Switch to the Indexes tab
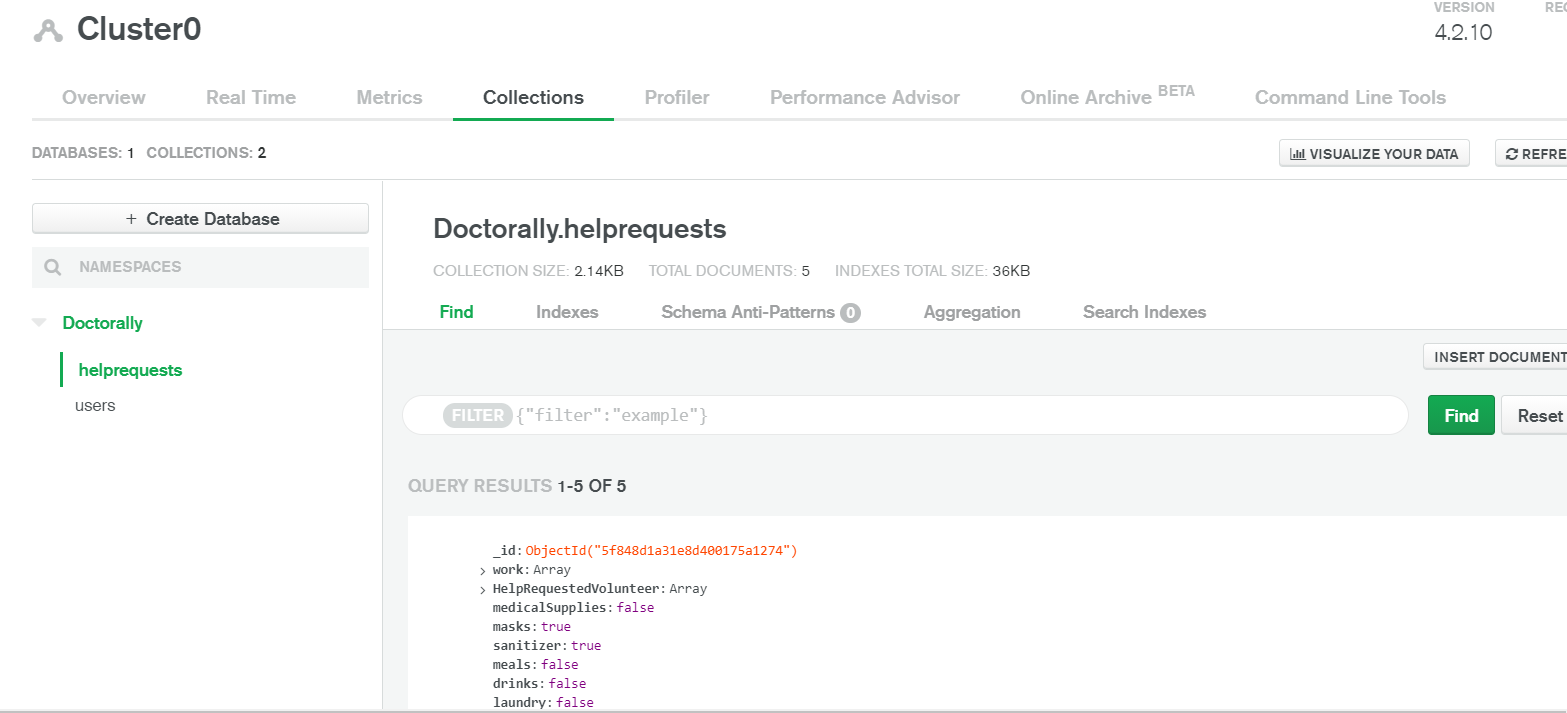This screenshot has width=1567, height=713. coord(567,312)
